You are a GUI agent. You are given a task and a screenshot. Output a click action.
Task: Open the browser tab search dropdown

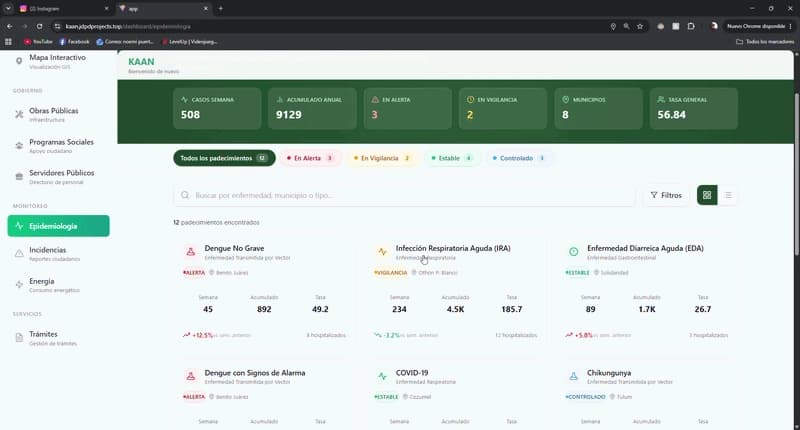point(8,9)
